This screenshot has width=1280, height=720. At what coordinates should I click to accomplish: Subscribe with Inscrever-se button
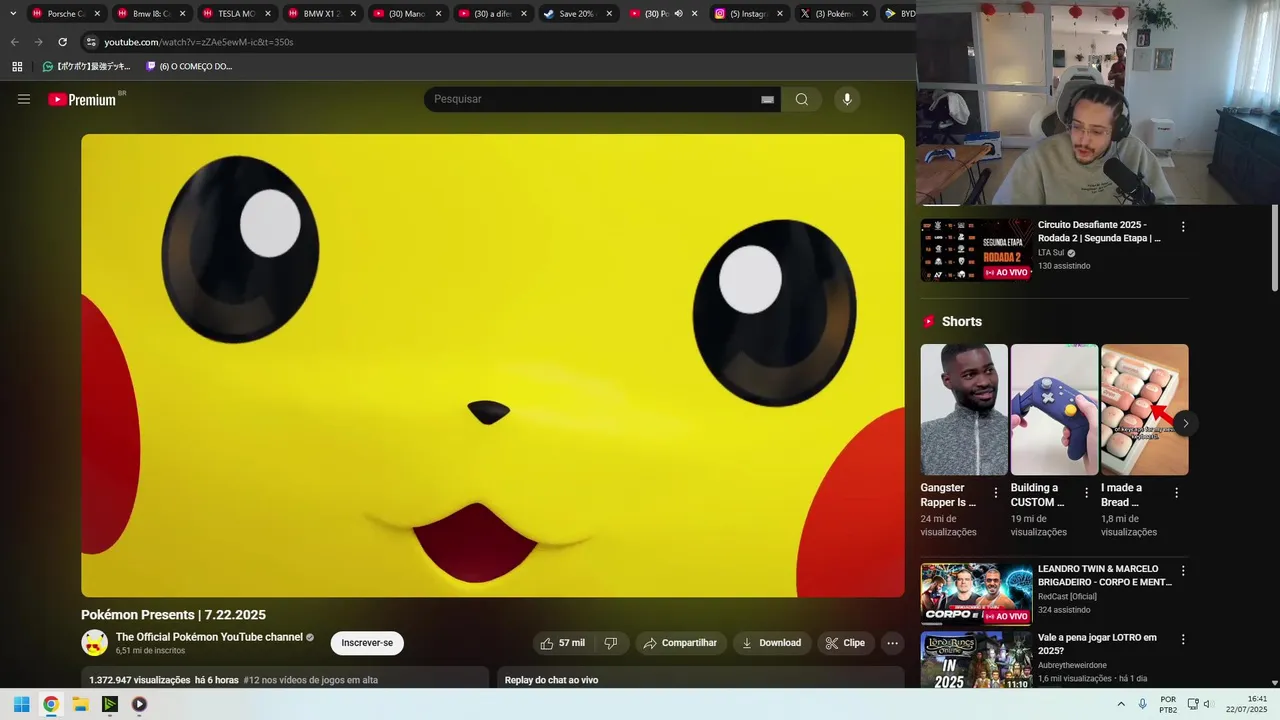tap(367, 643)
